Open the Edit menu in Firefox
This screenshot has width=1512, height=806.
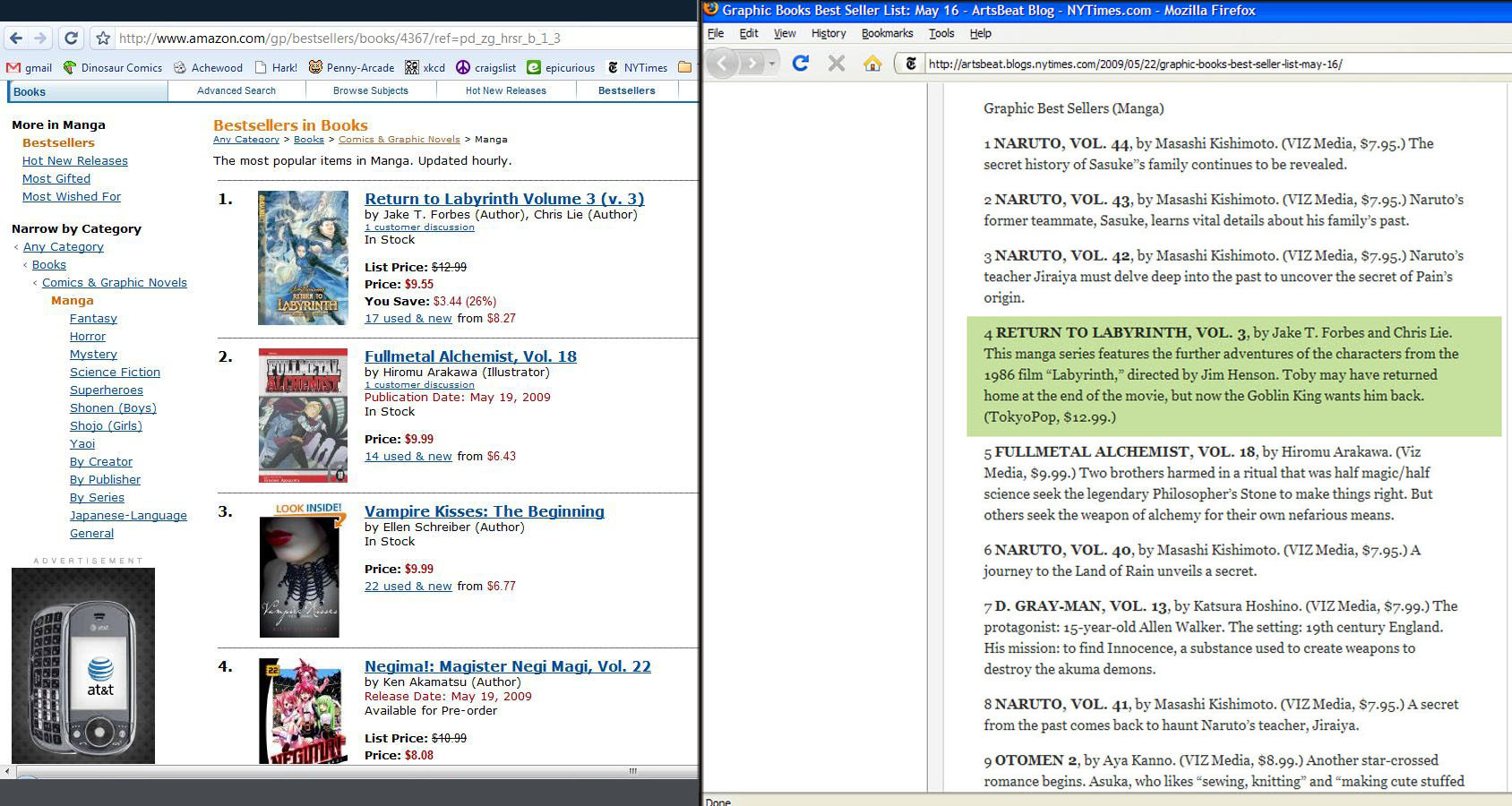[749, 33]
